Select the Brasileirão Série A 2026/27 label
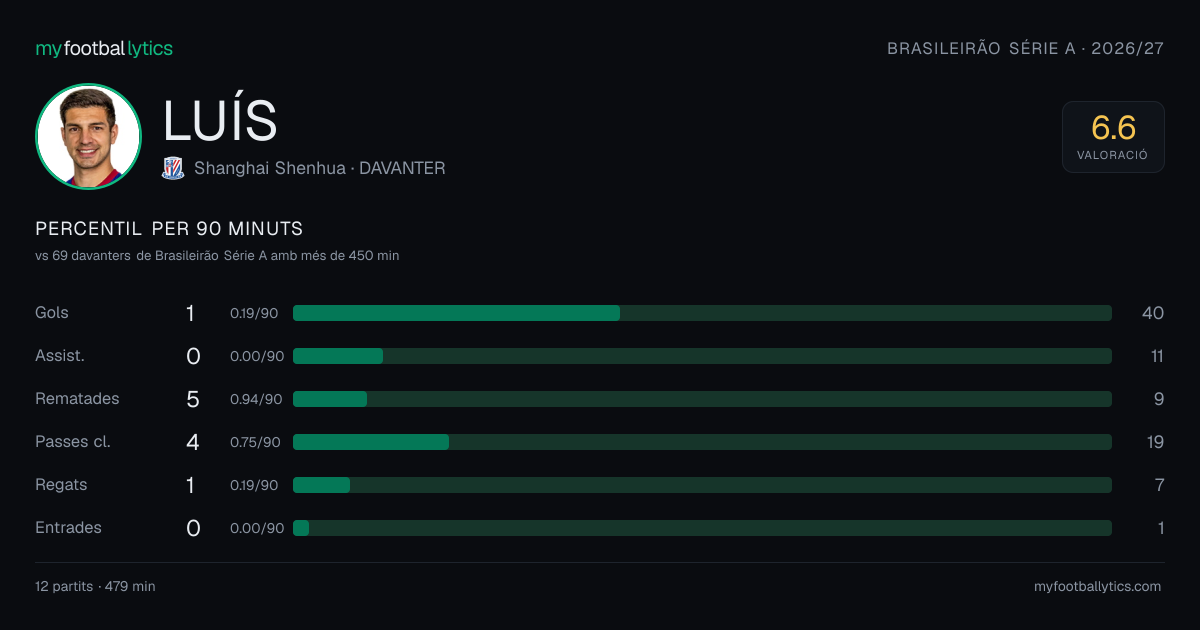1200x630 pixels. coord(1026,48)
